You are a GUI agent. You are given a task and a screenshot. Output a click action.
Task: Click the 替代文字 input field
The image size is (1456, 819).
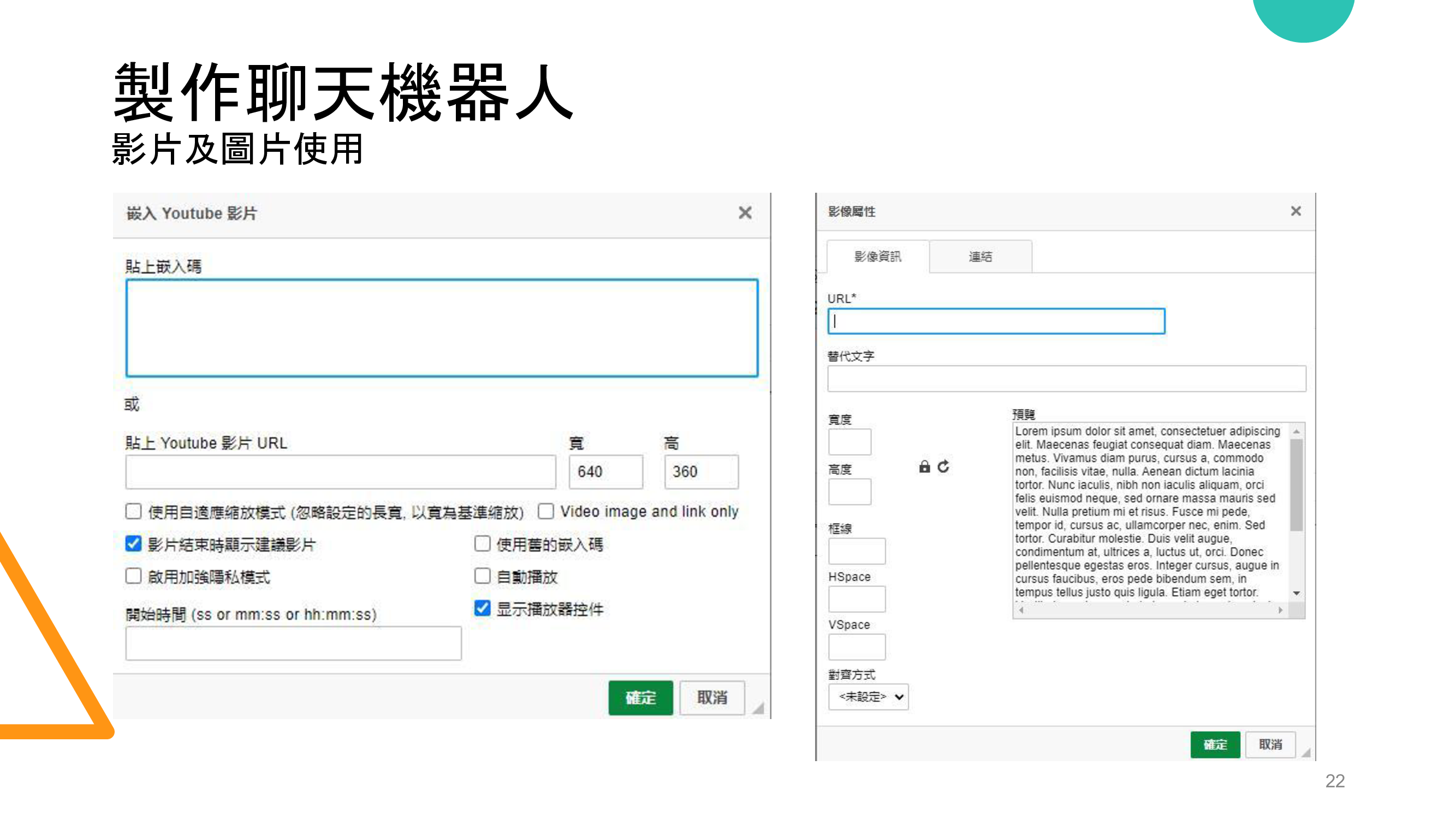pyautogui.click(x=1066, y=379)
